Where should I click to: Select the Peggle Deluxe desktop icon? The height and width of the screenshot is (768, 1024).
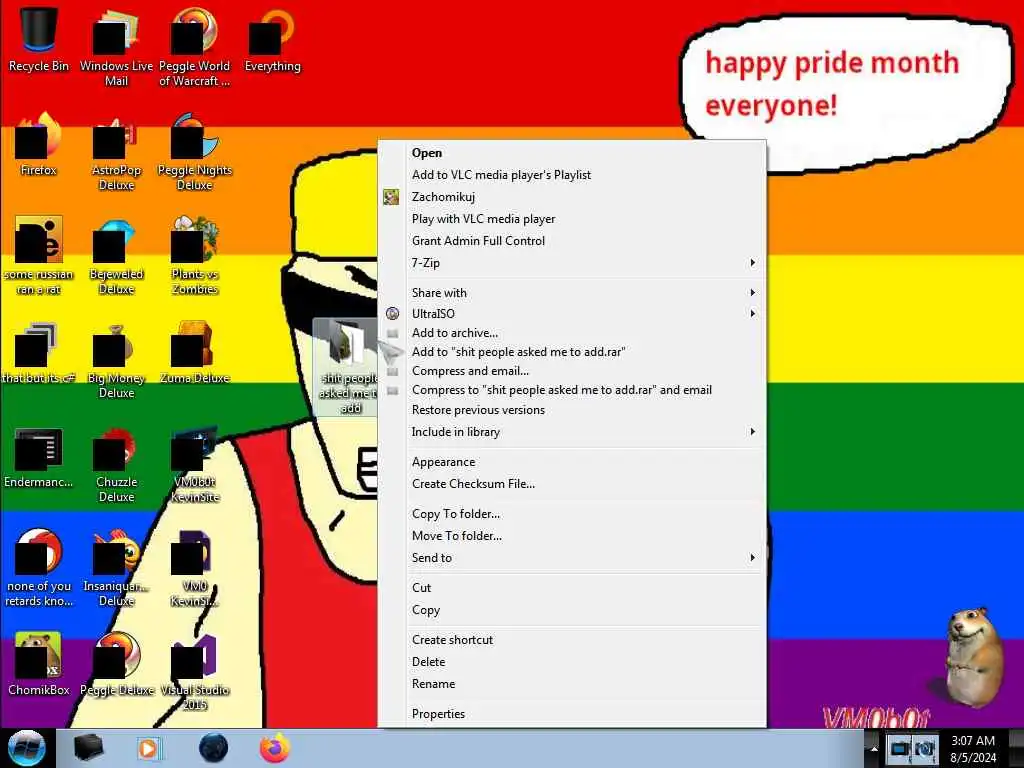coord(116,664)
